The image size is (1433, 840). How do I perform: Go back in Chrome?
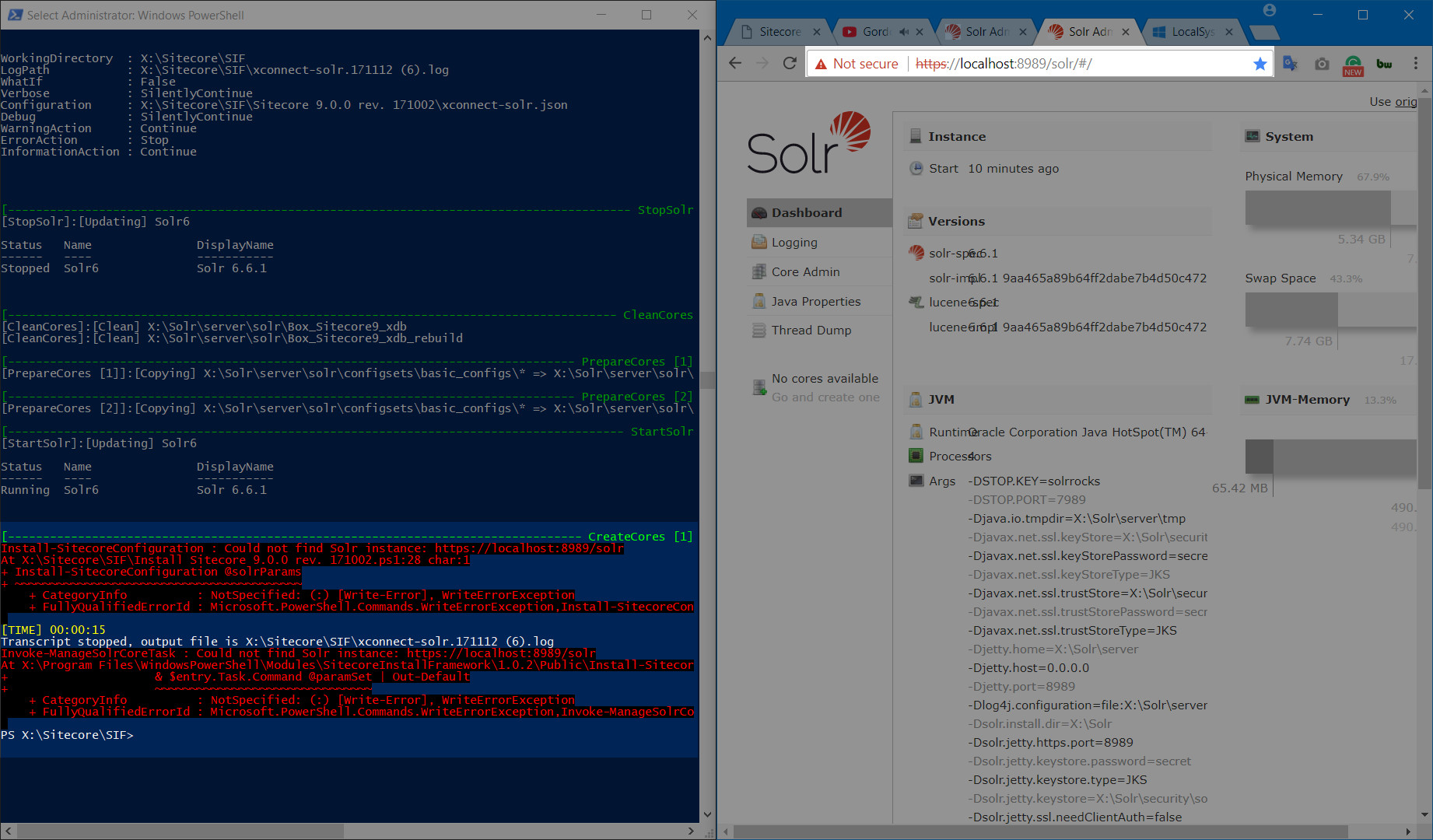tap(735, 64)
